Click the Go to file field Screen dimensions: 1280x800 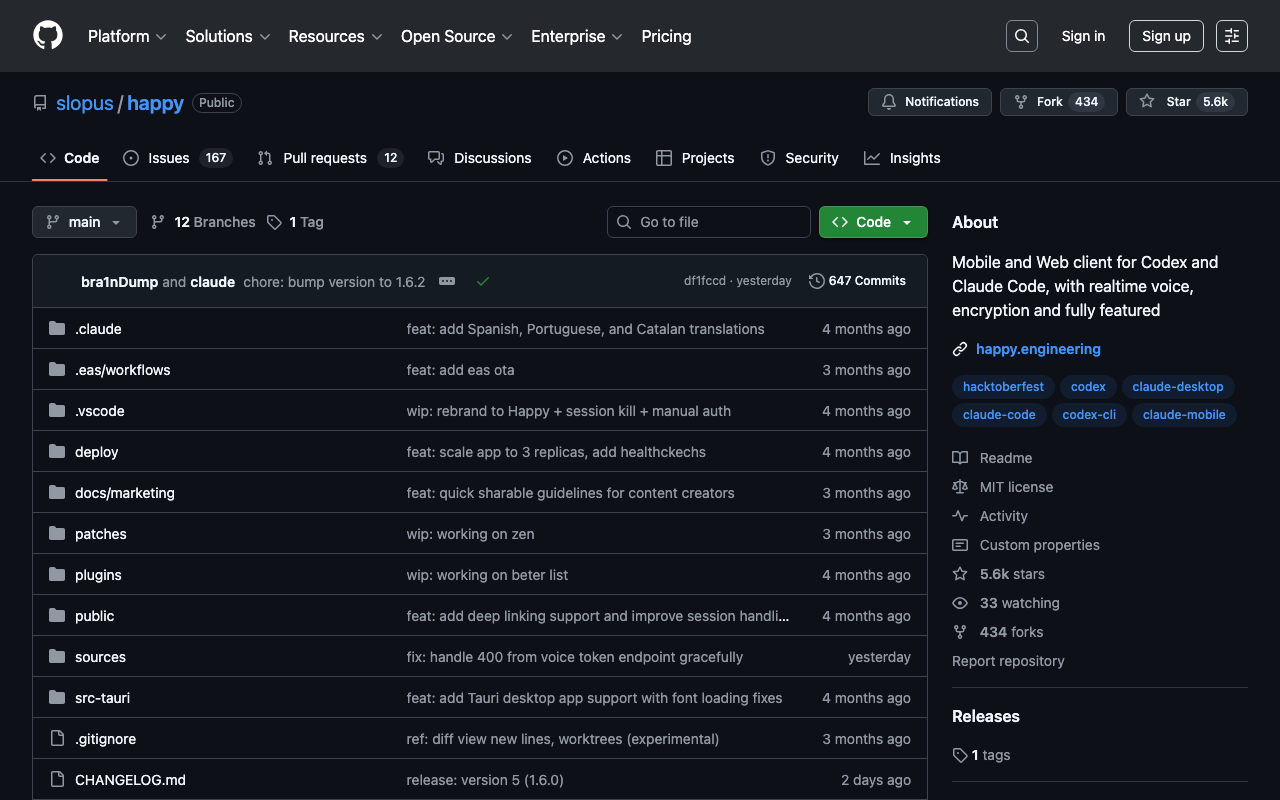709,222
